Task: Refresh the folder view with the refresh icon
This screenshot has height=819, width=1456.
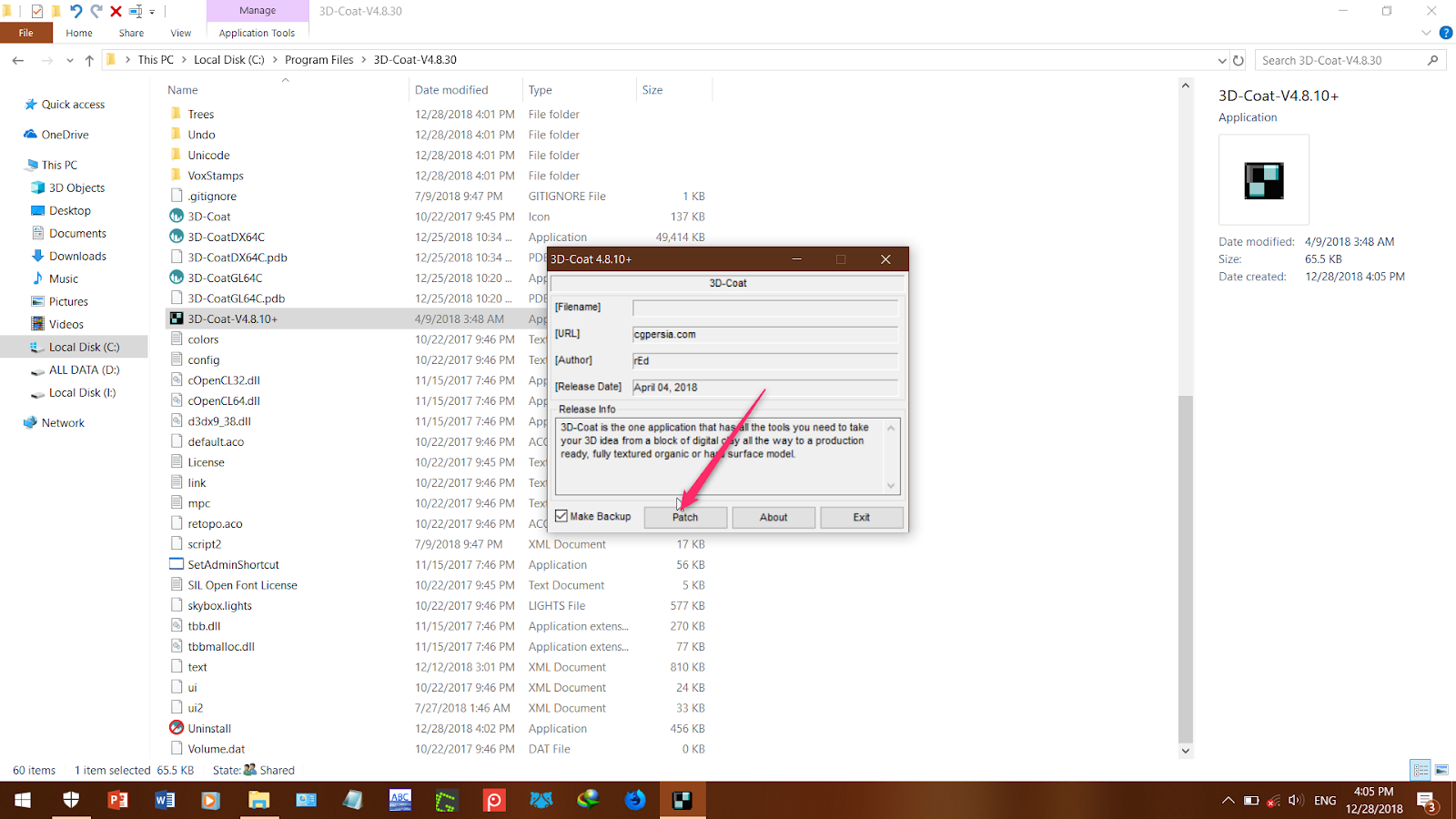Action: pos(1238,60)
